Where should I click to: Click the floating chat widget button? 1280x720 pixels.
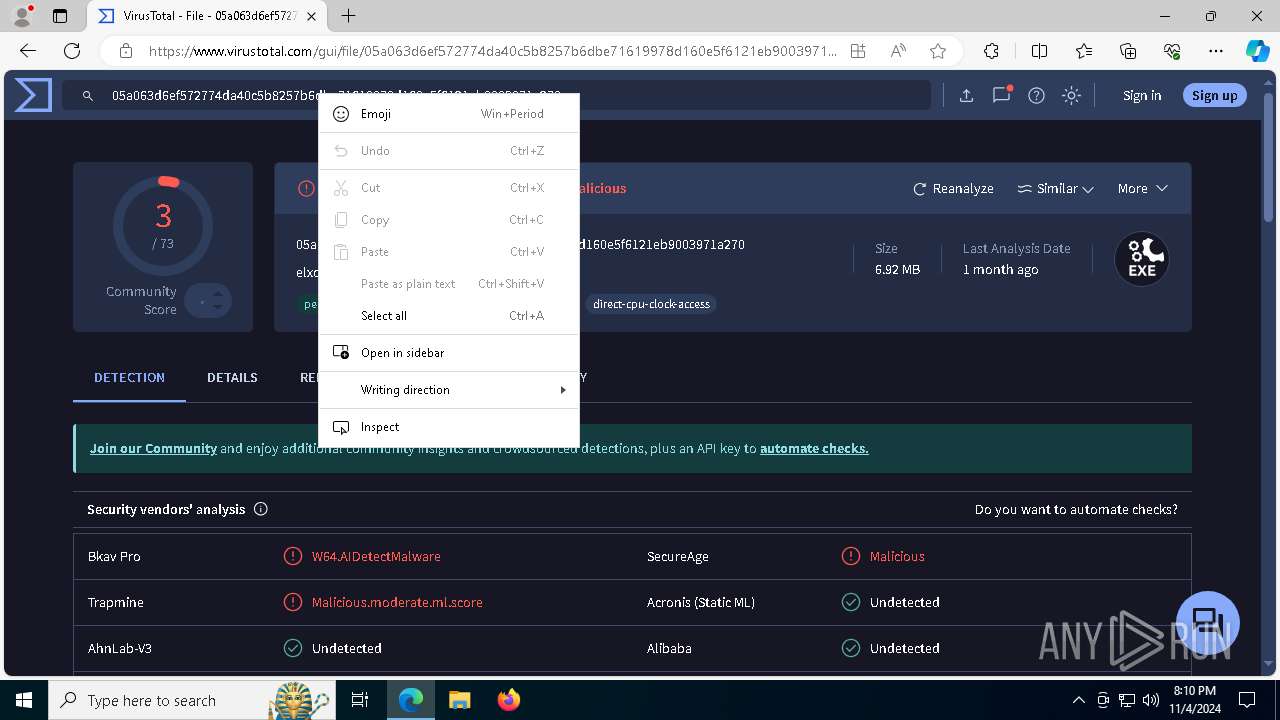pos(1208,622)
